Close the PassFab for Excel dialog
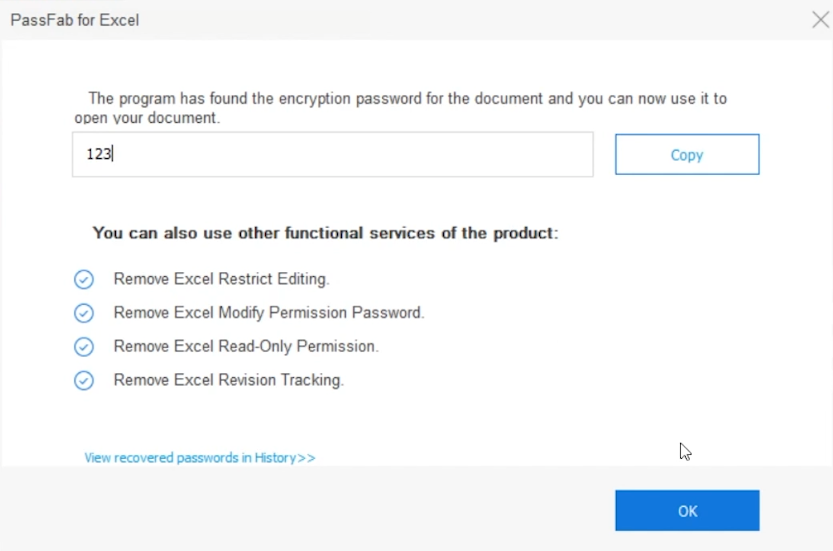833x551 pixels. point(819,20)
